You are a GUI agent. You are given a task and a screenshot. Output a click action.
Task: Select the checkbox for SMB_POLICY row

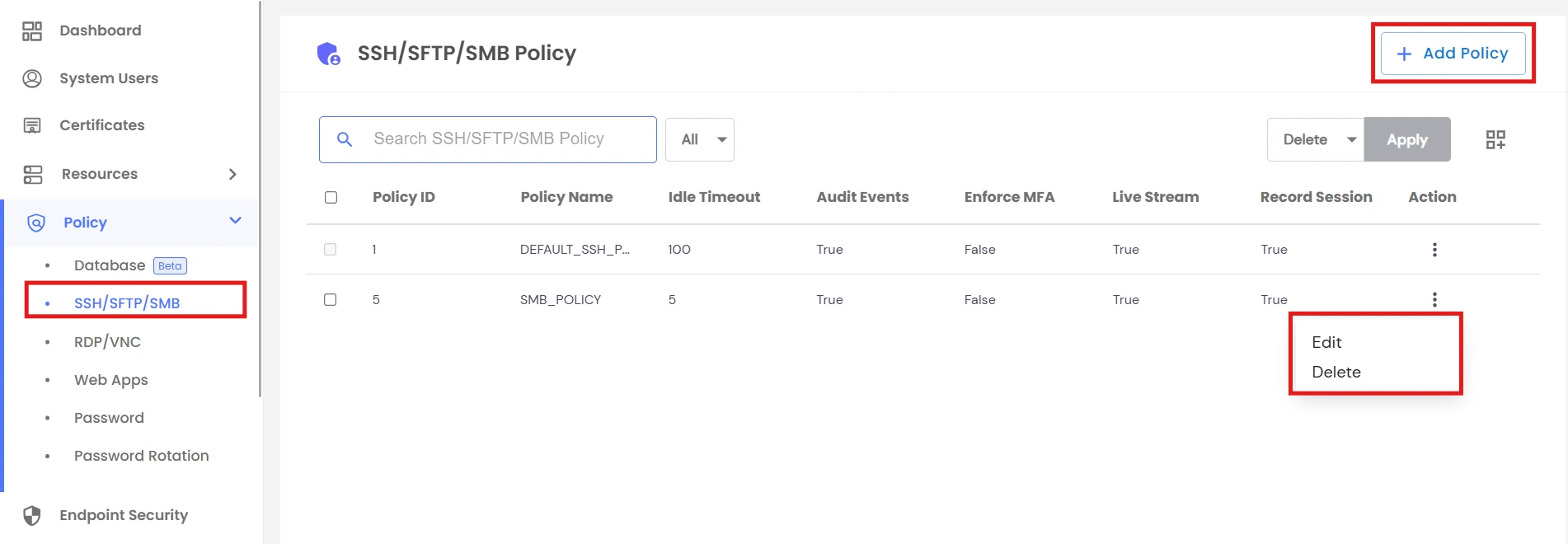(330, 300)
